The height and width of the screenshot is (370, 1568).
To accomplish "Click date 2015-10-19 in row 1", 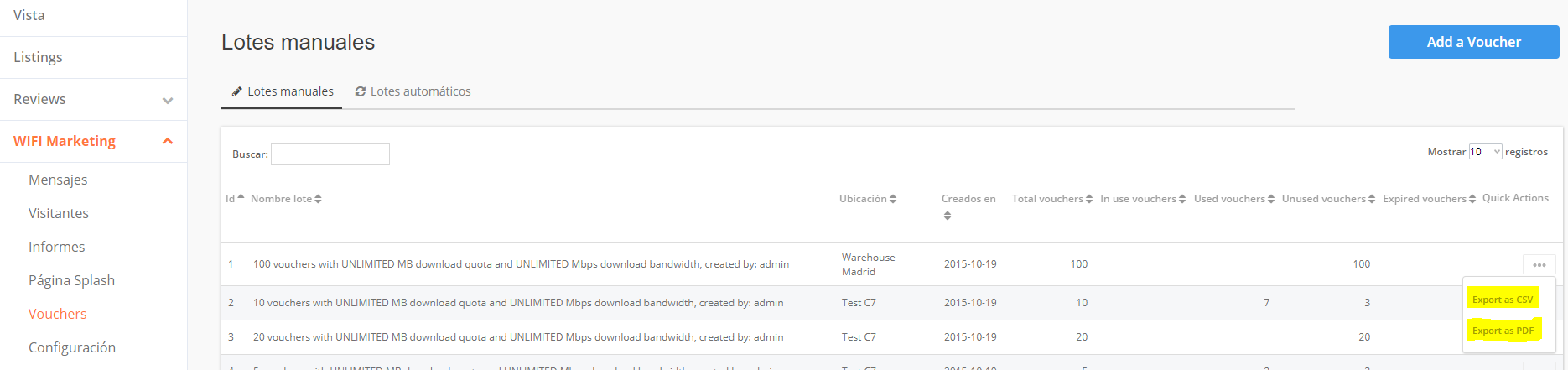I will click(970, 264).
